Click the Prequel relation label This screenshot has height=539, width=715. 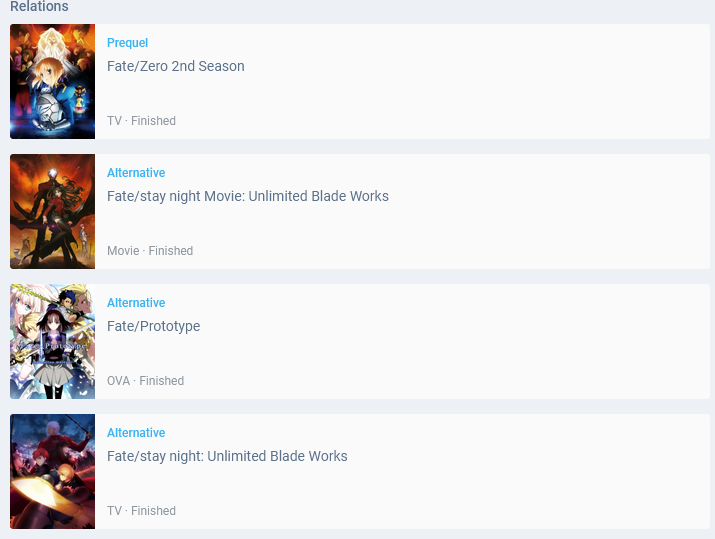click(127, 43)
